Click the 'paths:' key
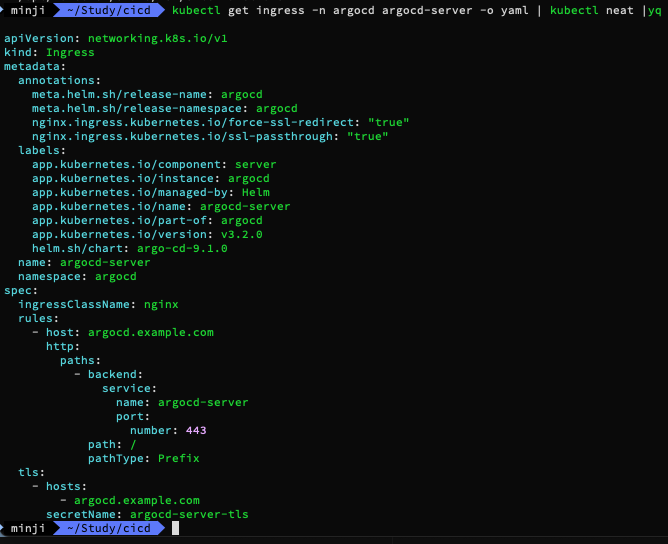Viewport: 668px width, 544px height. (x=80, y=360)
